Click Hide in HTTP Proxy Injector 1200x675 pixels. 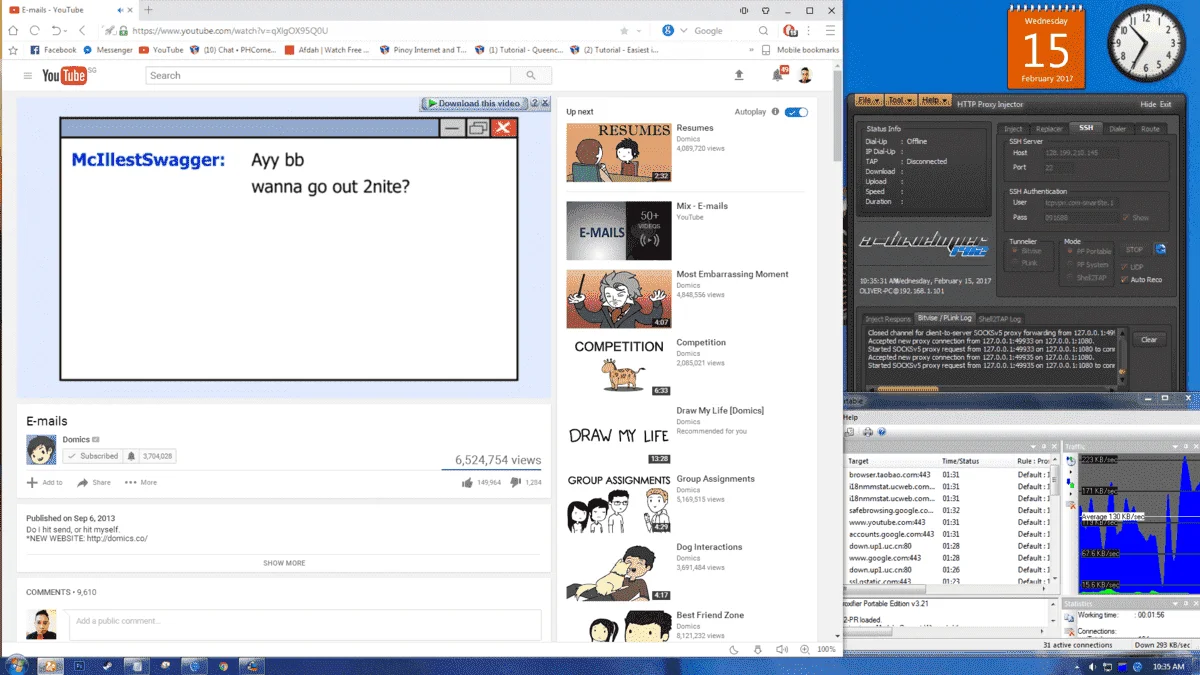coord(1148,104)
